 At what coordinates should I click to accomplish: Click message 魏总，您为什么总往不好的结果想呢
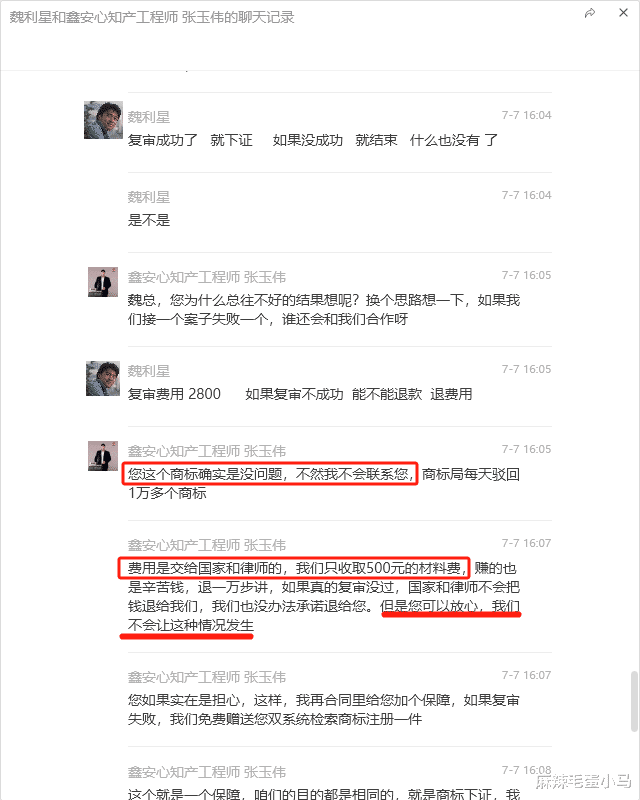(x=324, y=310)
